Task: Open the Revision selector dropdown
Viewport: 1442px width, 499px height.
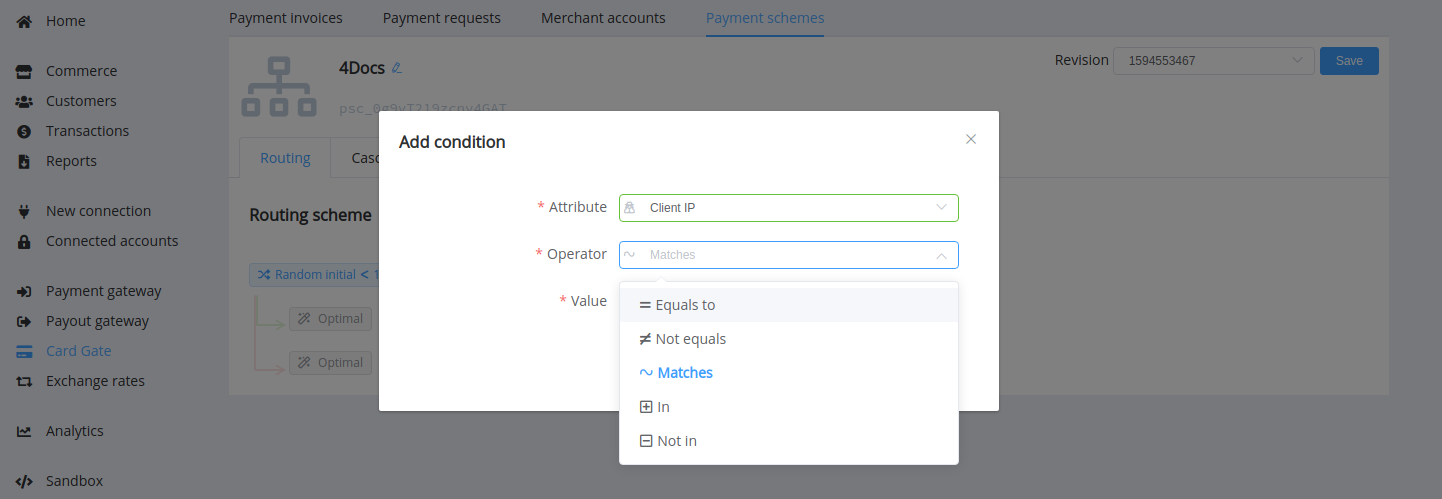Action: click(x=1214, y=61)
